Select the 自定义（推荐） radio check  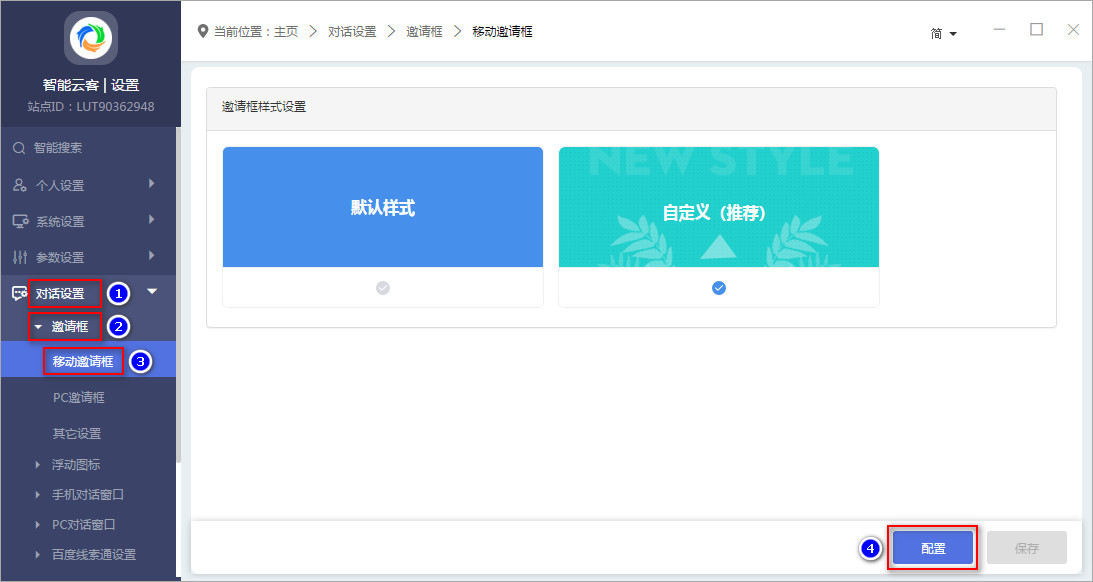(x=719, y=288)
